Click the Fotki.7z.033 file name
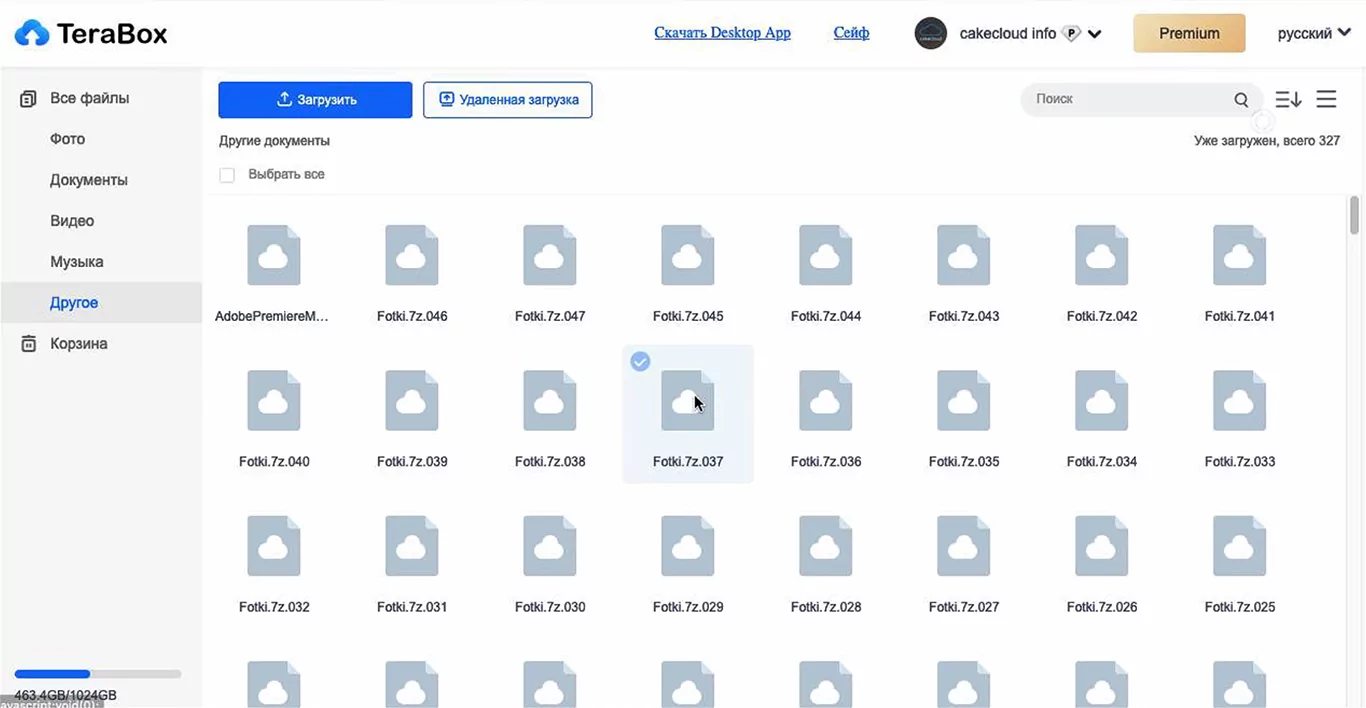 coord(1240,462)
